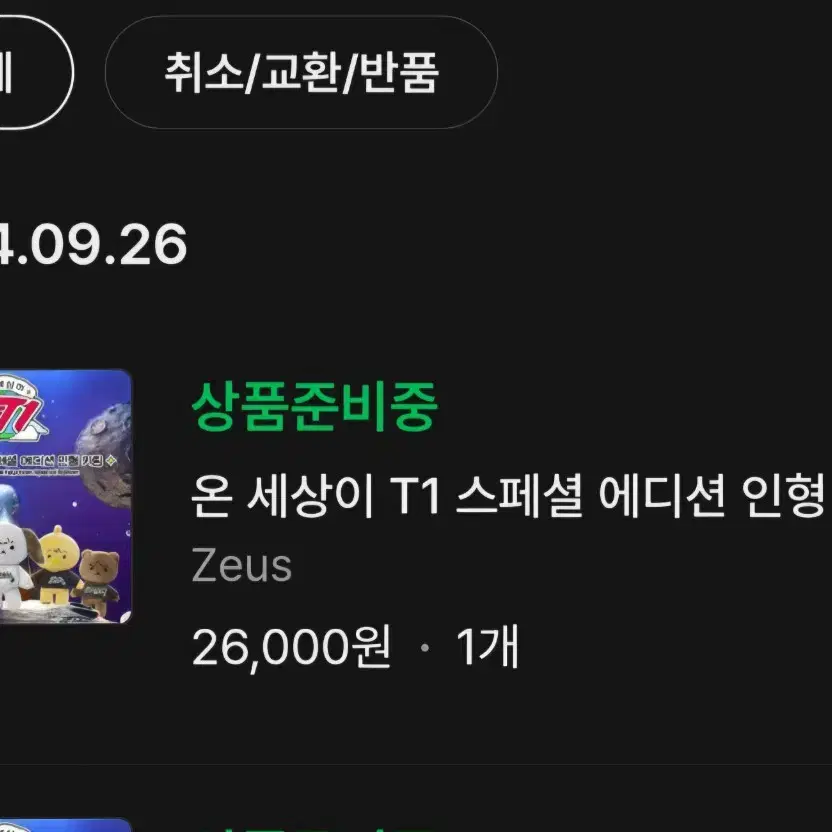Tap the green diamond sparkle beside the thumbnail banner
Viewport: 832px width, 832px height.
pyautogui.click(x=111, y=461)
